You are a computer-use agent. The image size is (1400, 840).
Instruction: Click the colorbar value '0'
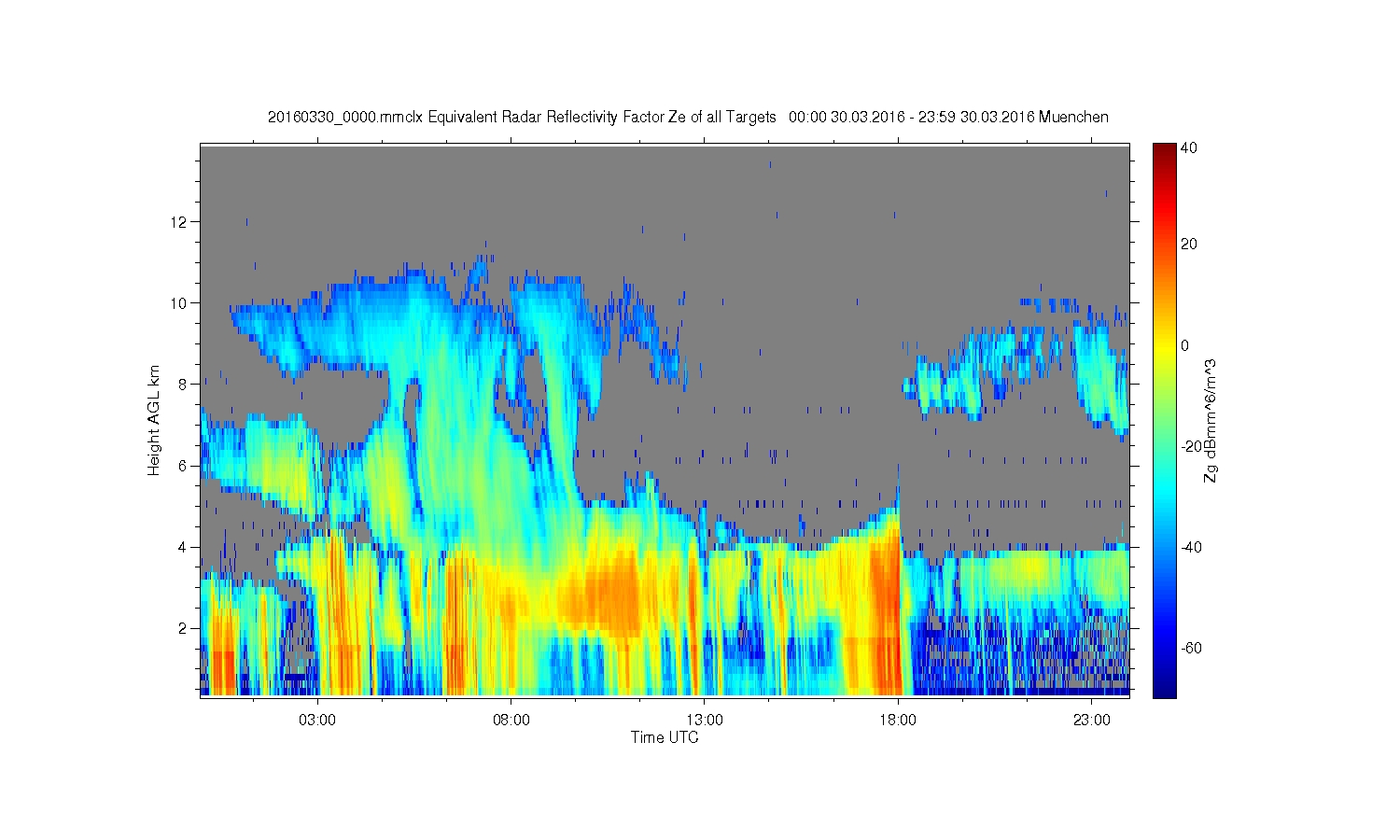pos(1185,345)
